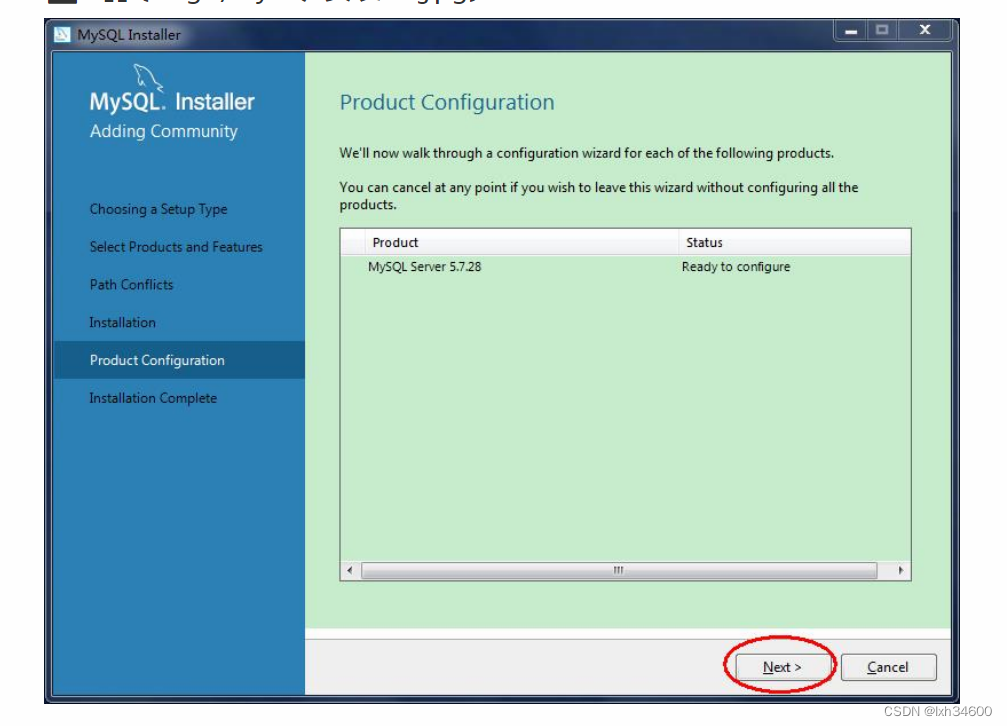This screenshot has width=1007, height=726.
Task: Click the Cancel button
Action: [x=888, y=666]
